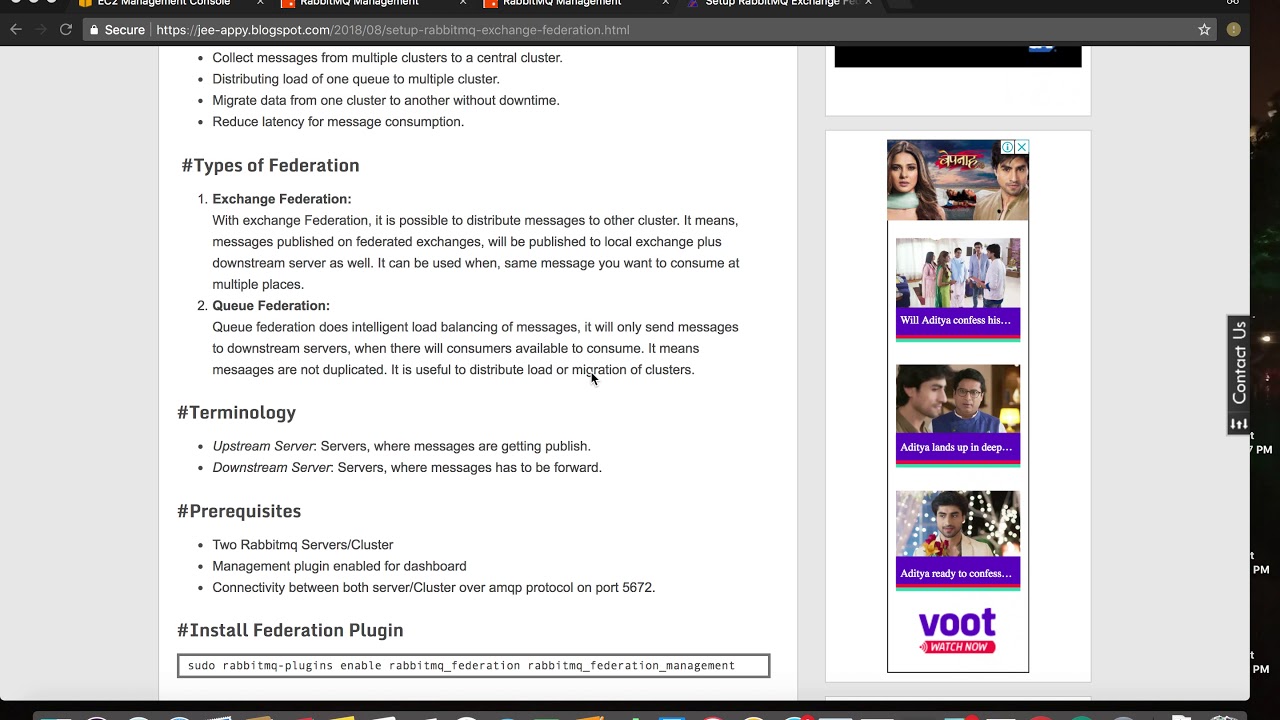
Task: Click the 'Upstream Server' italic term
Action: 263,446
